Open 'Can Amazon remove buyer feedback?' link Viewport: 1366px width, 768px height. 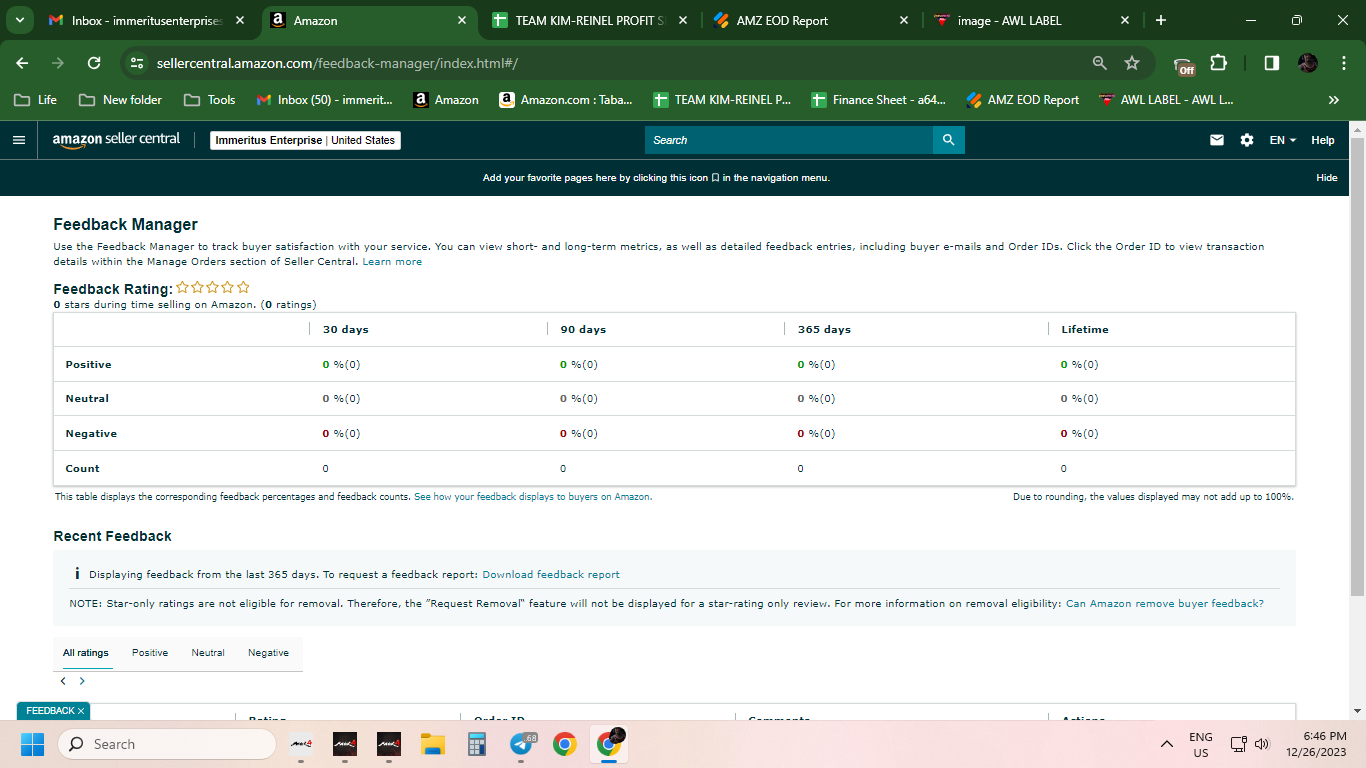pos(1165,604)
